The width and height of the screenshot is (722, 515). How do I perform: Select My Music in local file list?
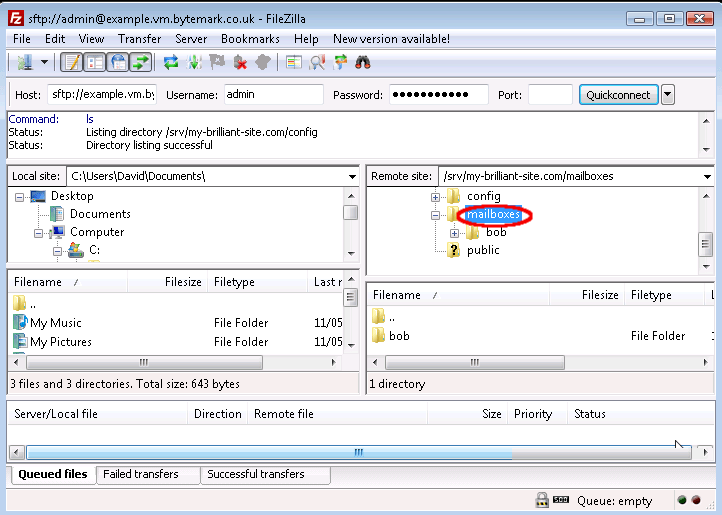coord(56,323)
